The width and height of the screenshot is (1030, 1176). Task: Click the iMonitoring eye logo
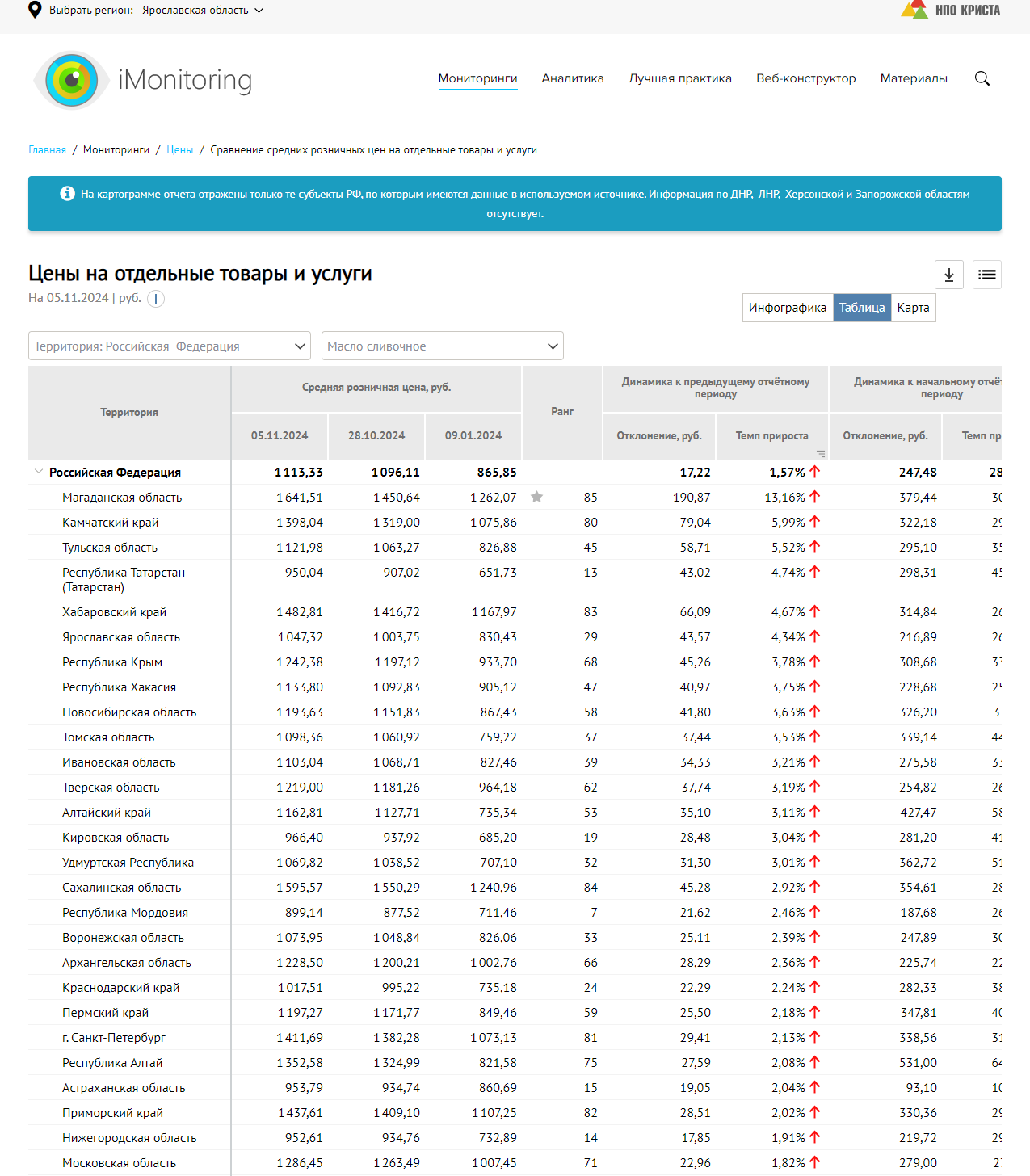tap(72, 80)
